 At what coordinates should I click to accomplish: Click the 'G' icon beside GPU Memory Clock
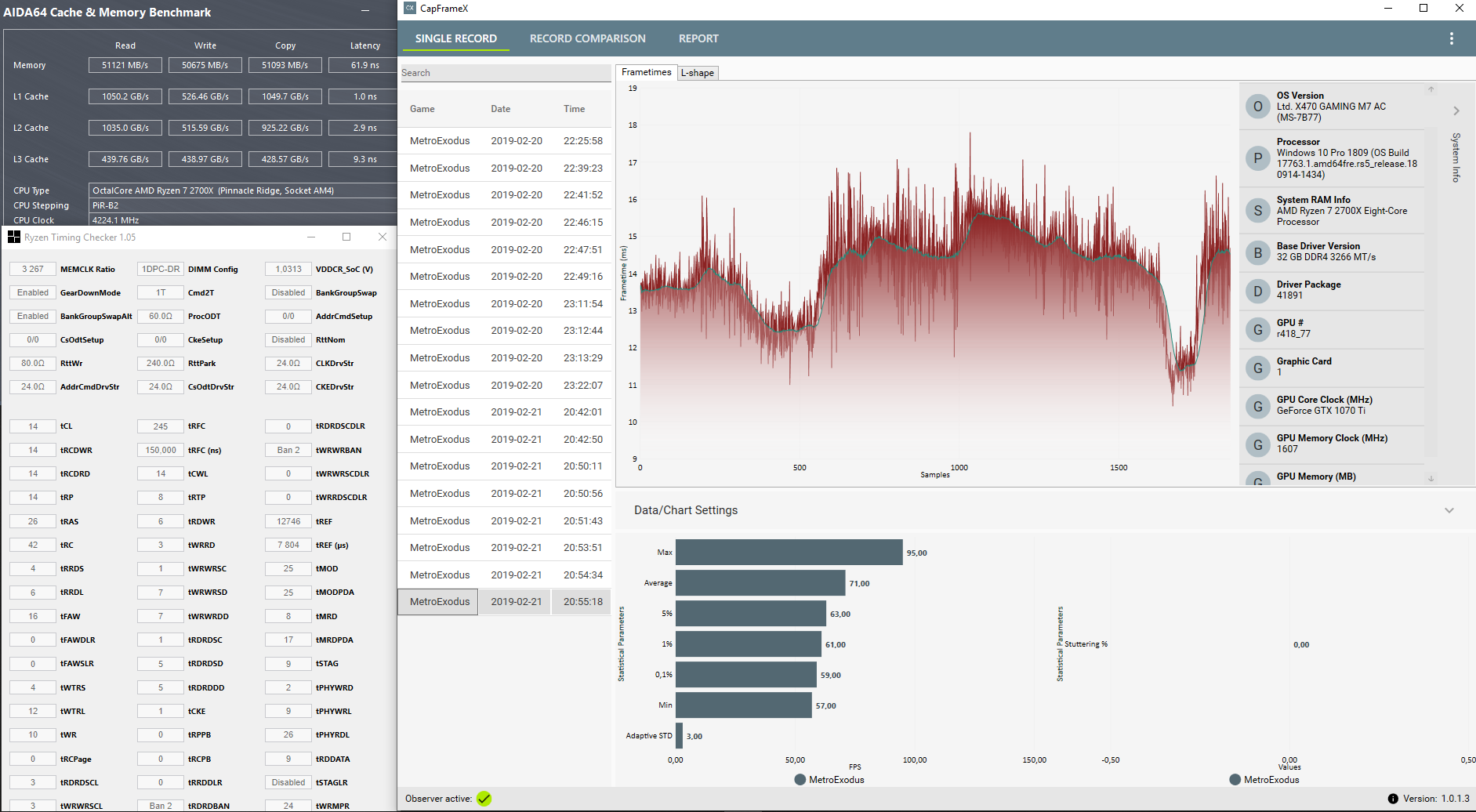tap(1257, 444)
